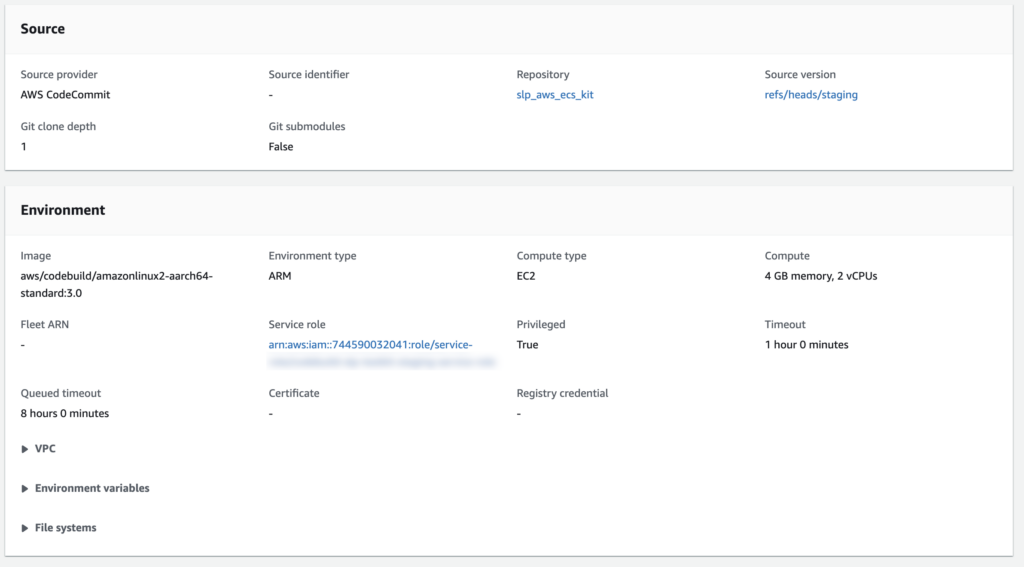The width and height of the screenshot is (1024, 567).
Task: Click the Source section heading
Action: 43,29
